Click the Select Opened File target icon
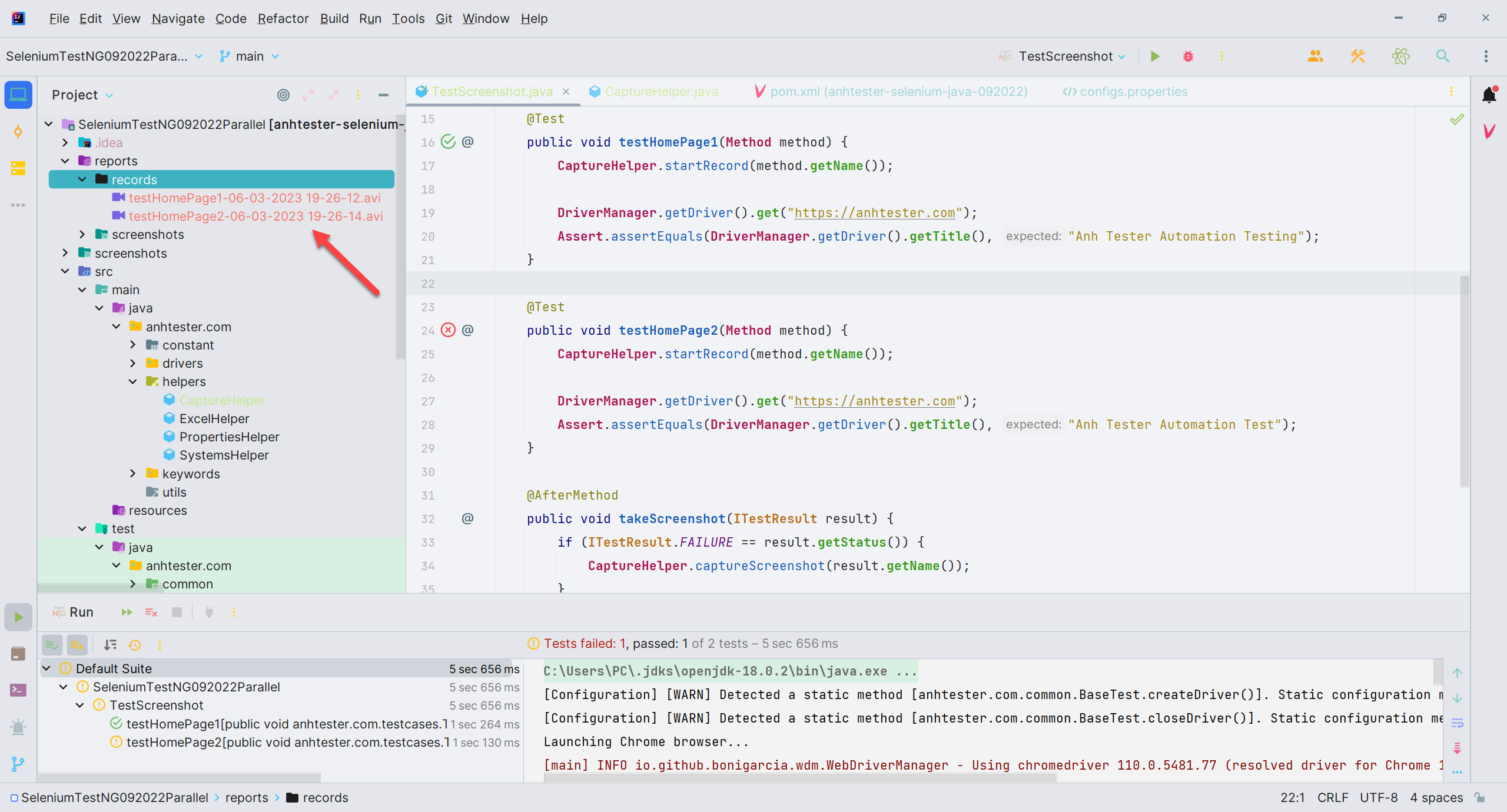 [x=283, y=95]
